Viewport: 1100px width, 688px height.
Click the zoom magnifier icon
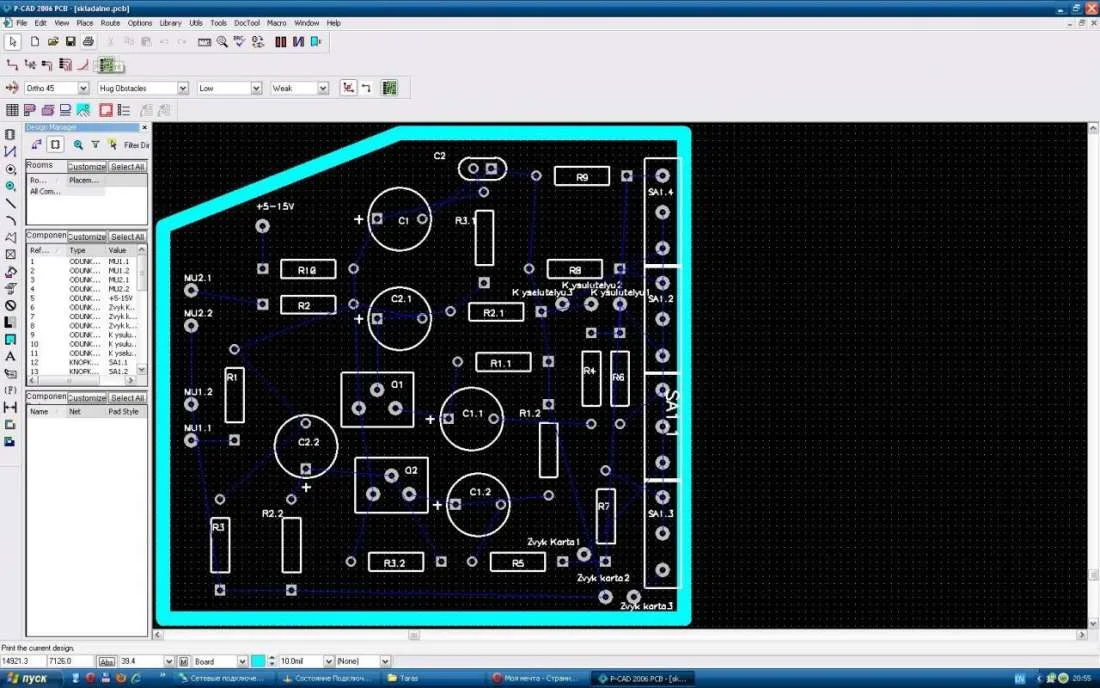point(222,42)
